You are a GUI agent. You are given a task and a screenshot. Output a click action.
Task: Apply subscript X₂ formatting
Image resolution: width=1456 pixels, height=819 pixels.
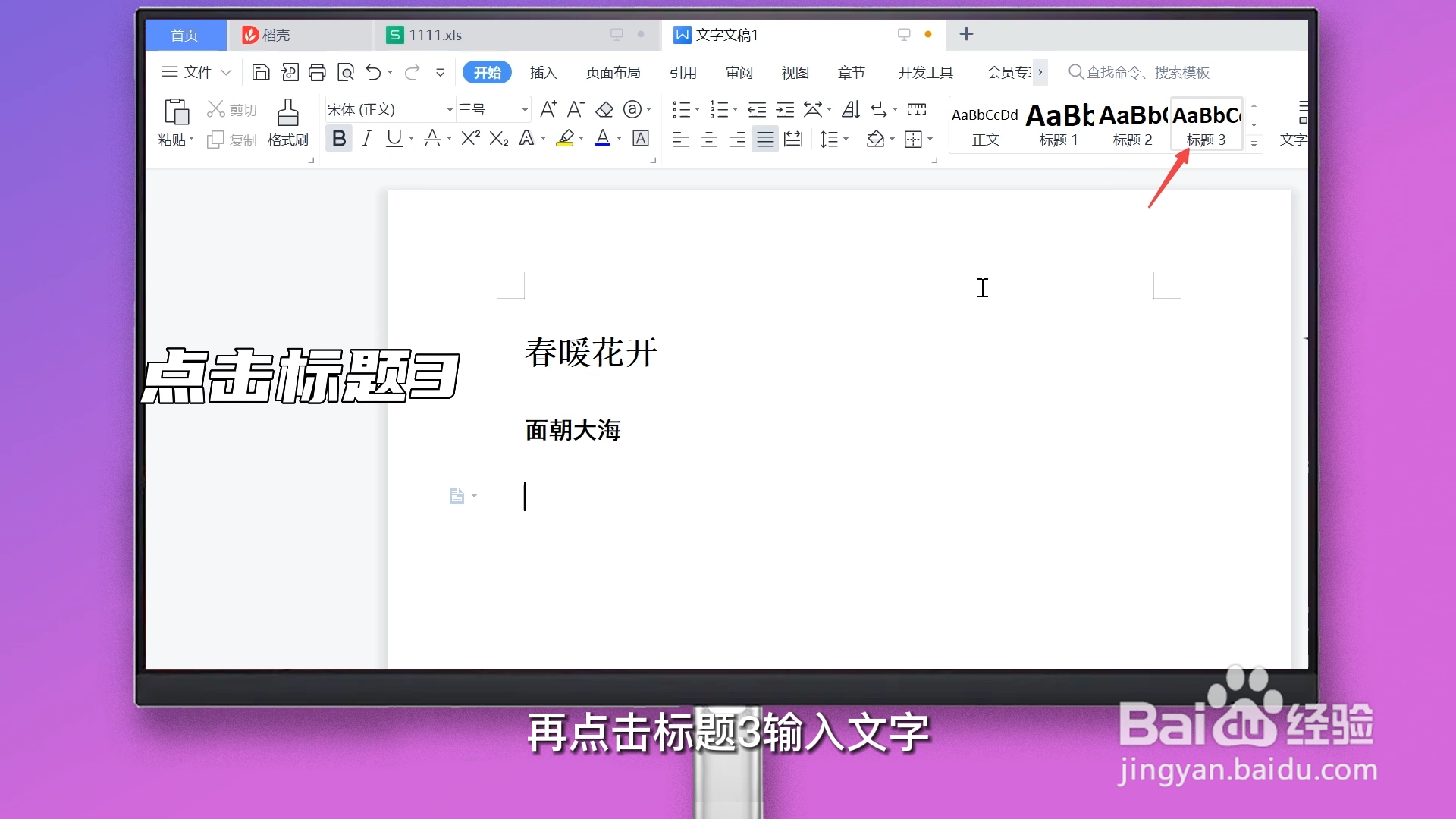[x=499, y=138]
